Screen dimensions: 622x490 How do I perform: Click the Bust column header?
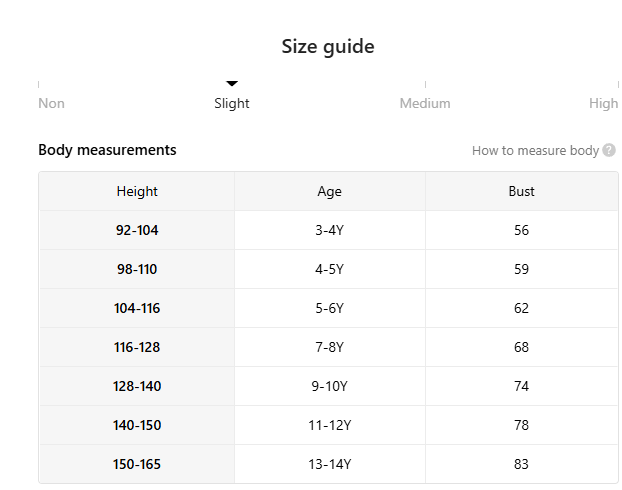(x=521, y=191)
